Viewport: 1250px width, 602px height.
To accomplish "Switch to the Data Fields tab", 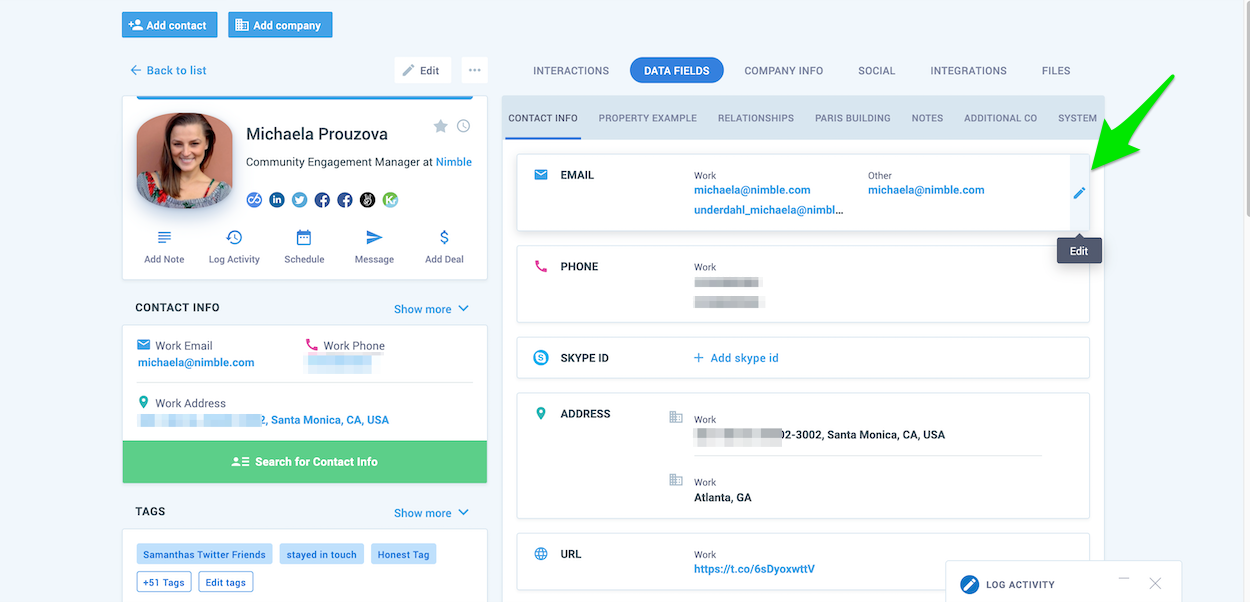I will coord(676,70).
